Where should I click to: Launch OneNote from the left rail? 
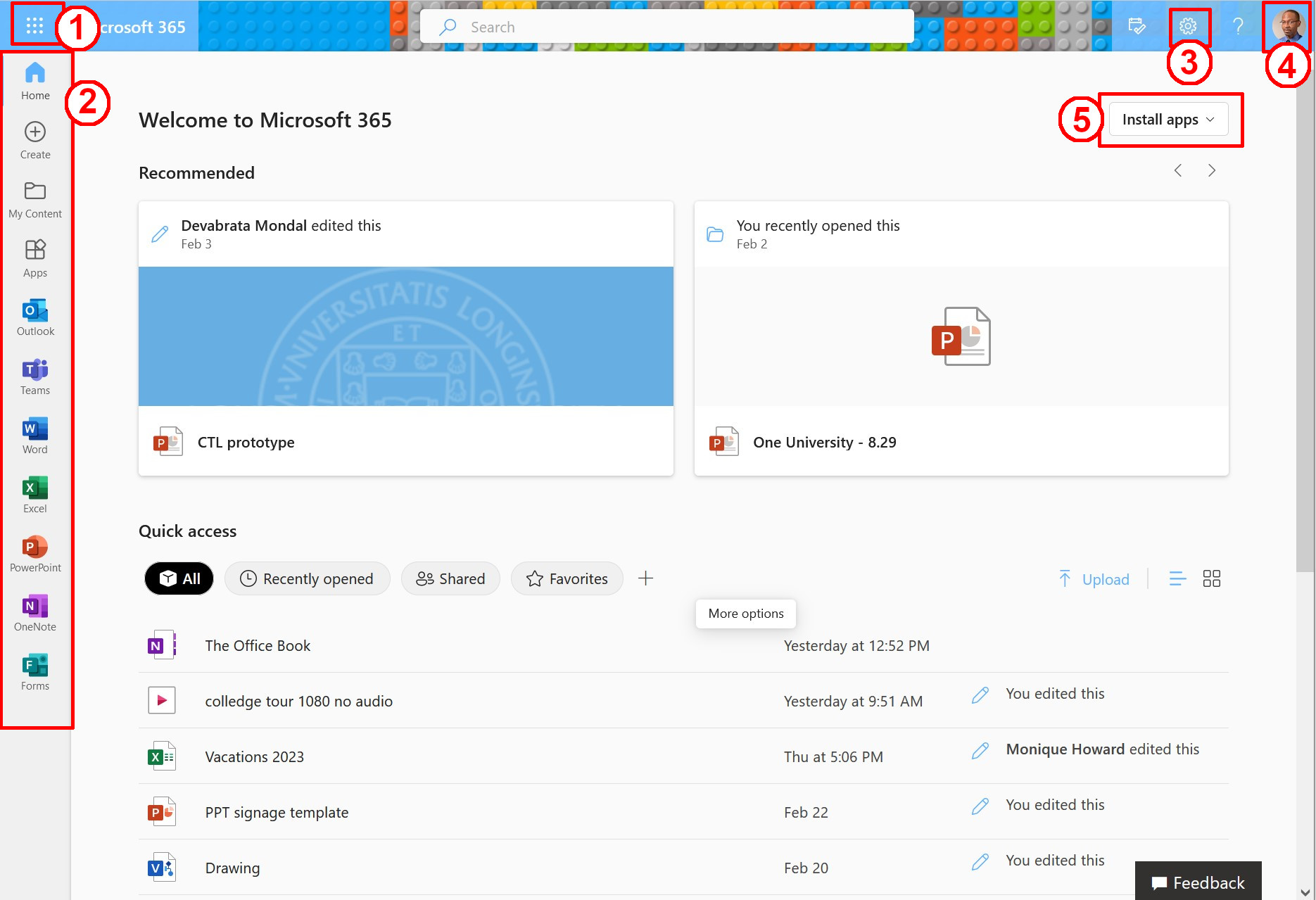click(x=35, y=613)
